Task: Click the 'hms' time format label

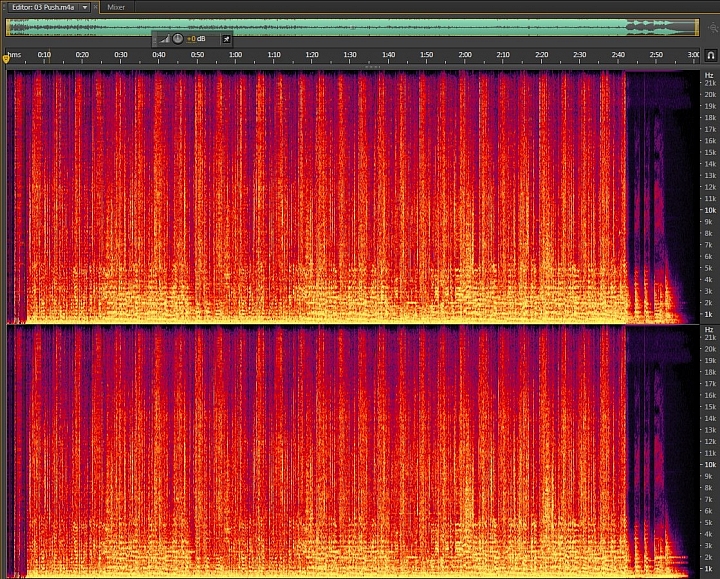Action: point(14,55)
